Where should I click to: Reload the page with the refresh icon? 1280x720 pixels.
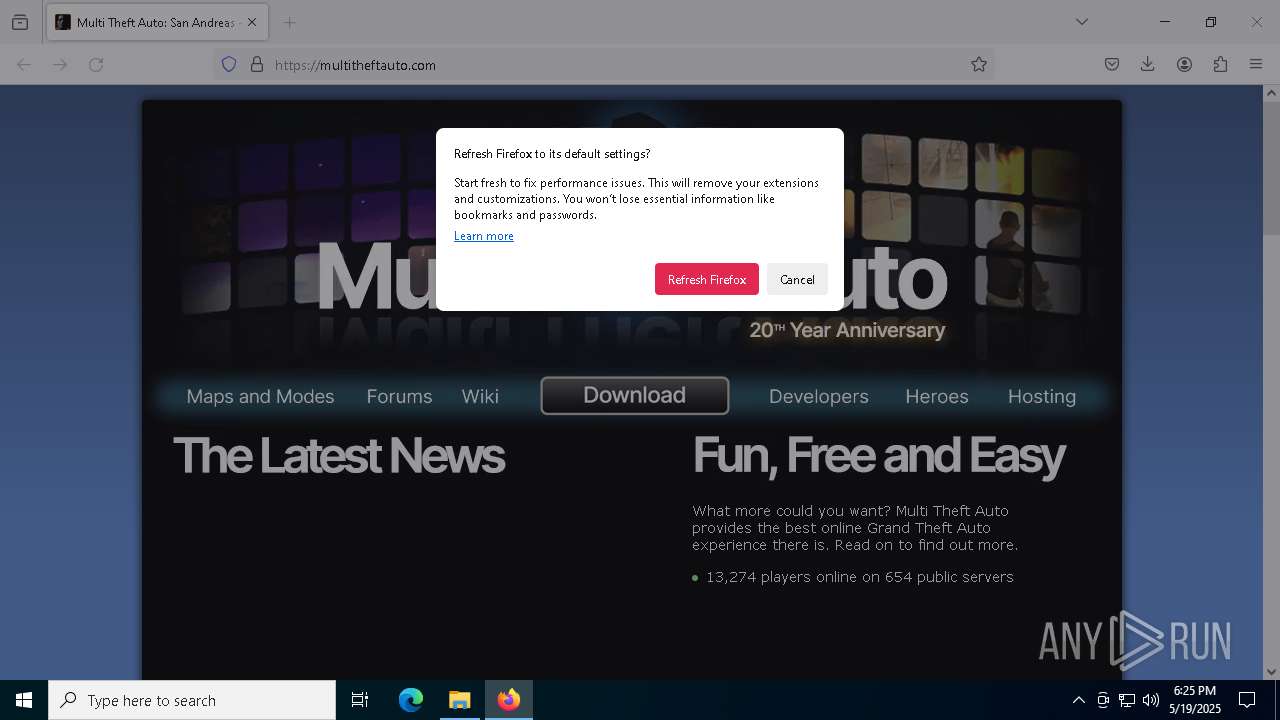tap(96, 64)
